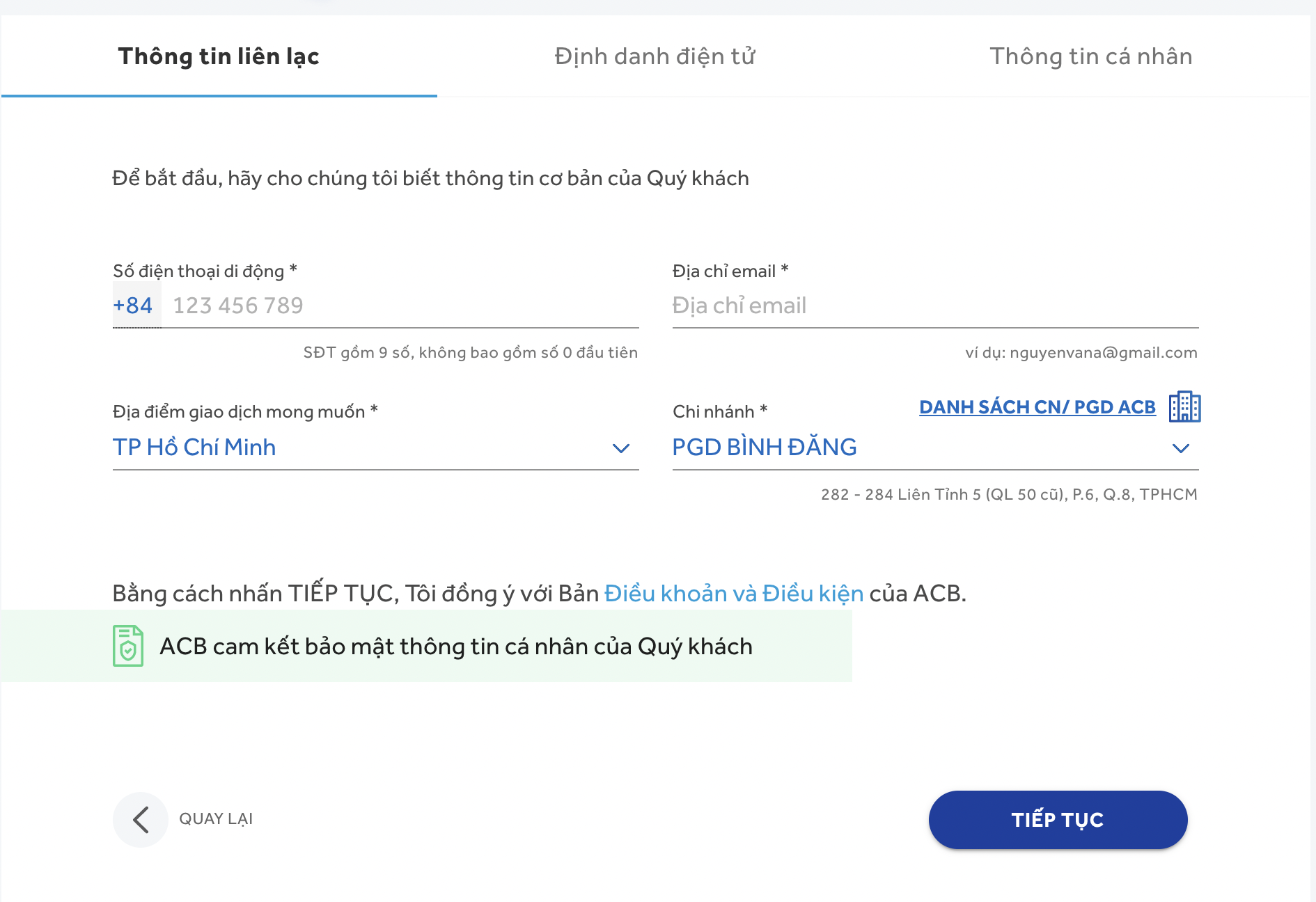Click the back arrow circle icon
Viewport: 1316px width, 902px height.
click(x=141, y=819)
